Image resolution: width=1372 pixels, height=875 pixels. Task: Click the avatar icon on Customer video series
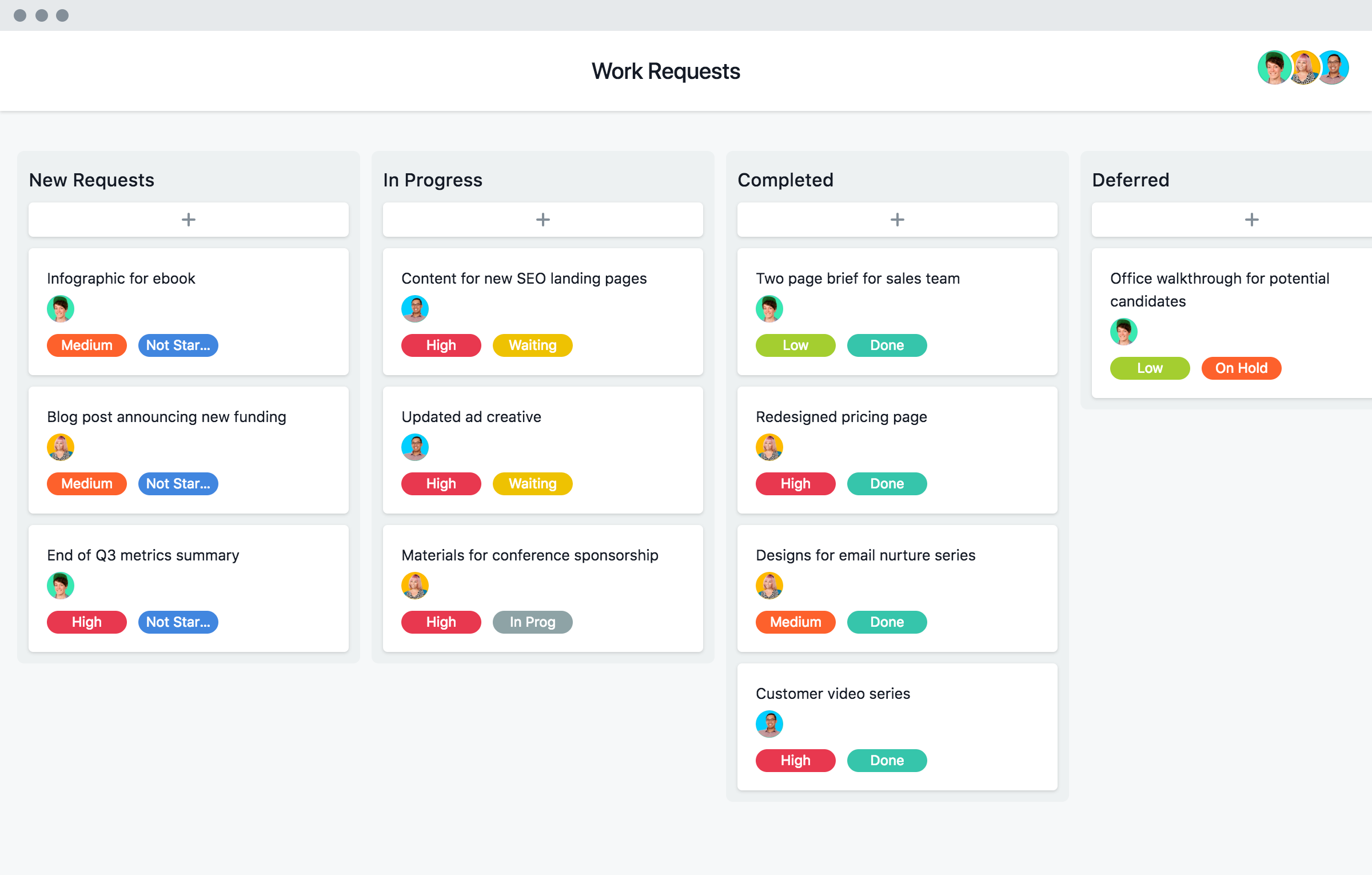click(x=769, y=722)
